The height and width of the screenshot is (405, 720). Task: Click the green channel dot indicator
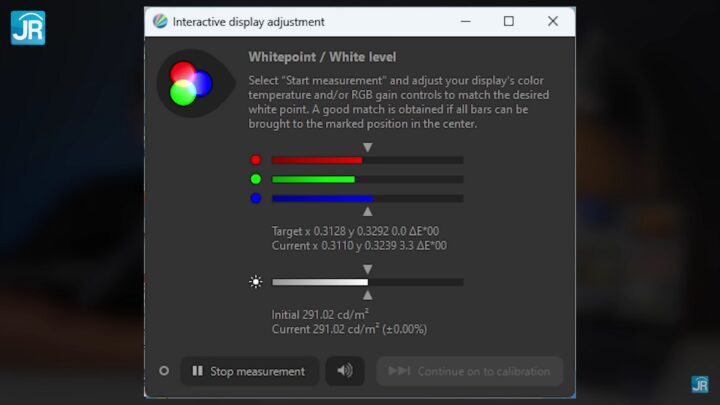tap(256, 179)
